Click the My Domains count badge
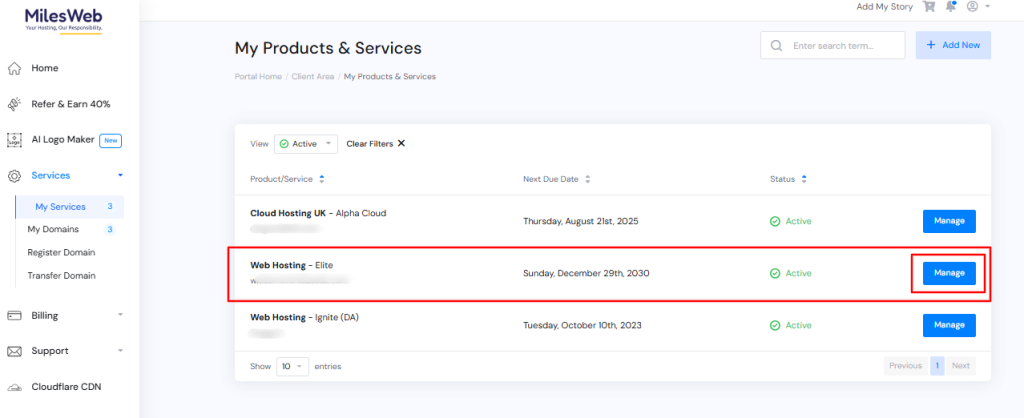This screenshot has width=1024, height=418. pyautogui.click(x=110, y=229)
